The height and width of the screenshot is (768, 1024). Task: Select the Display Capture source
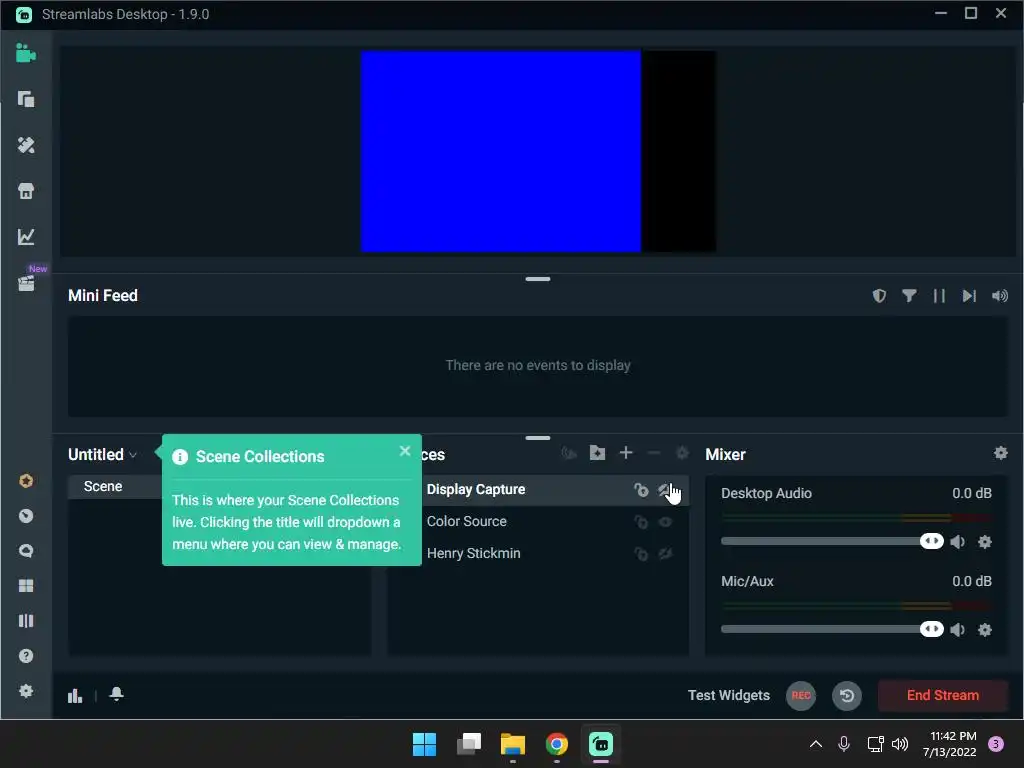point(475,490)
